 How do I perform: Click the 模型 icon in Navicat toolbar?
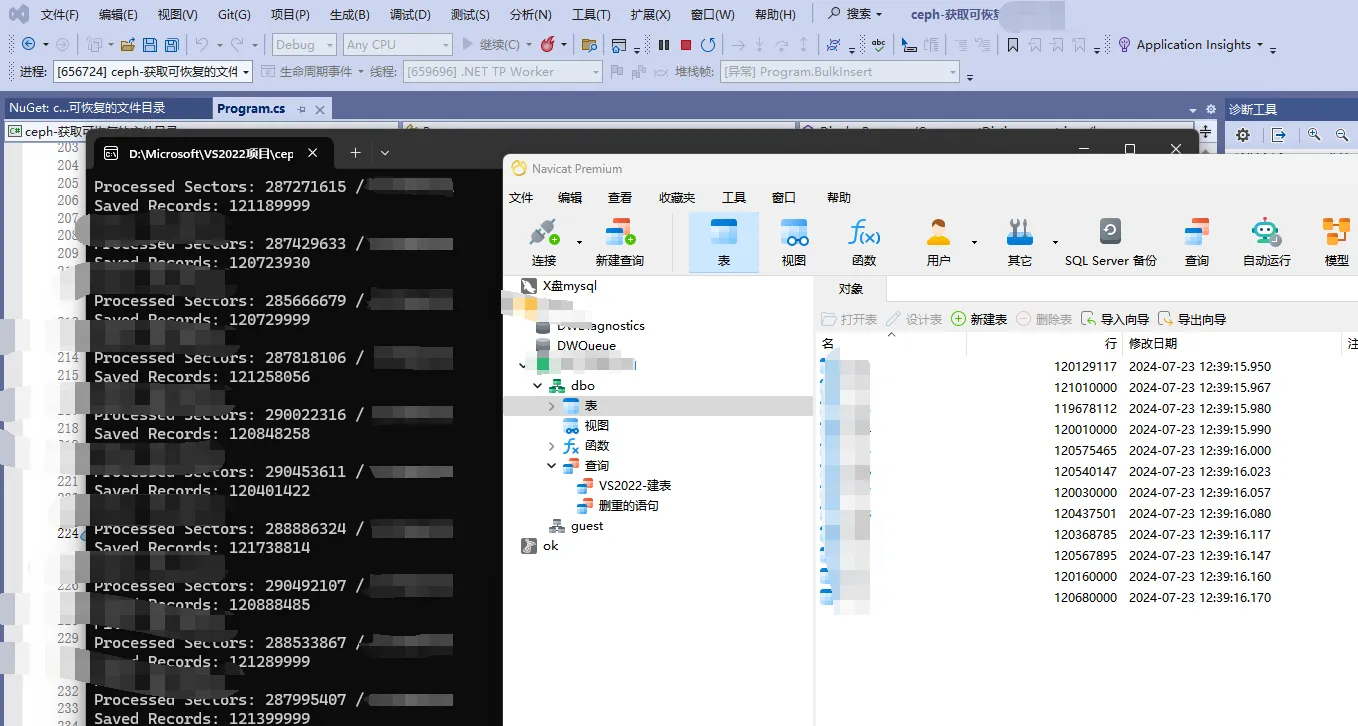[x=1337, y=240]
